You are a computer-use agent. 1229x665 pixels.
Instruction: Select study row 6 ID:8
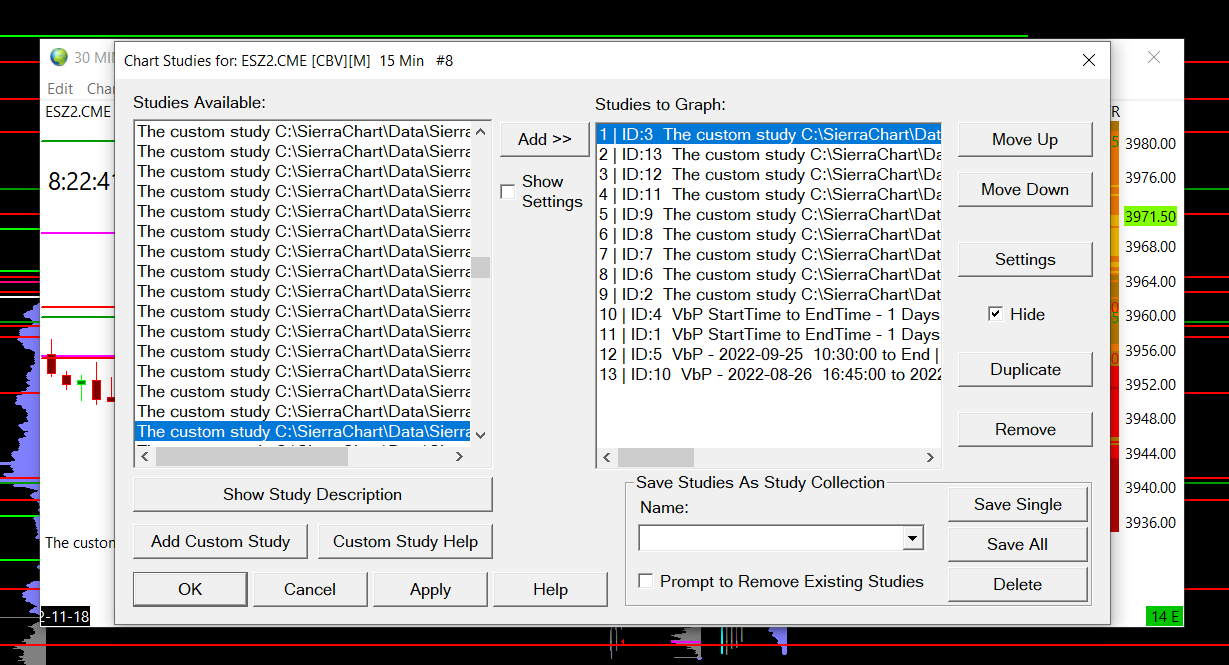point(769,235)
